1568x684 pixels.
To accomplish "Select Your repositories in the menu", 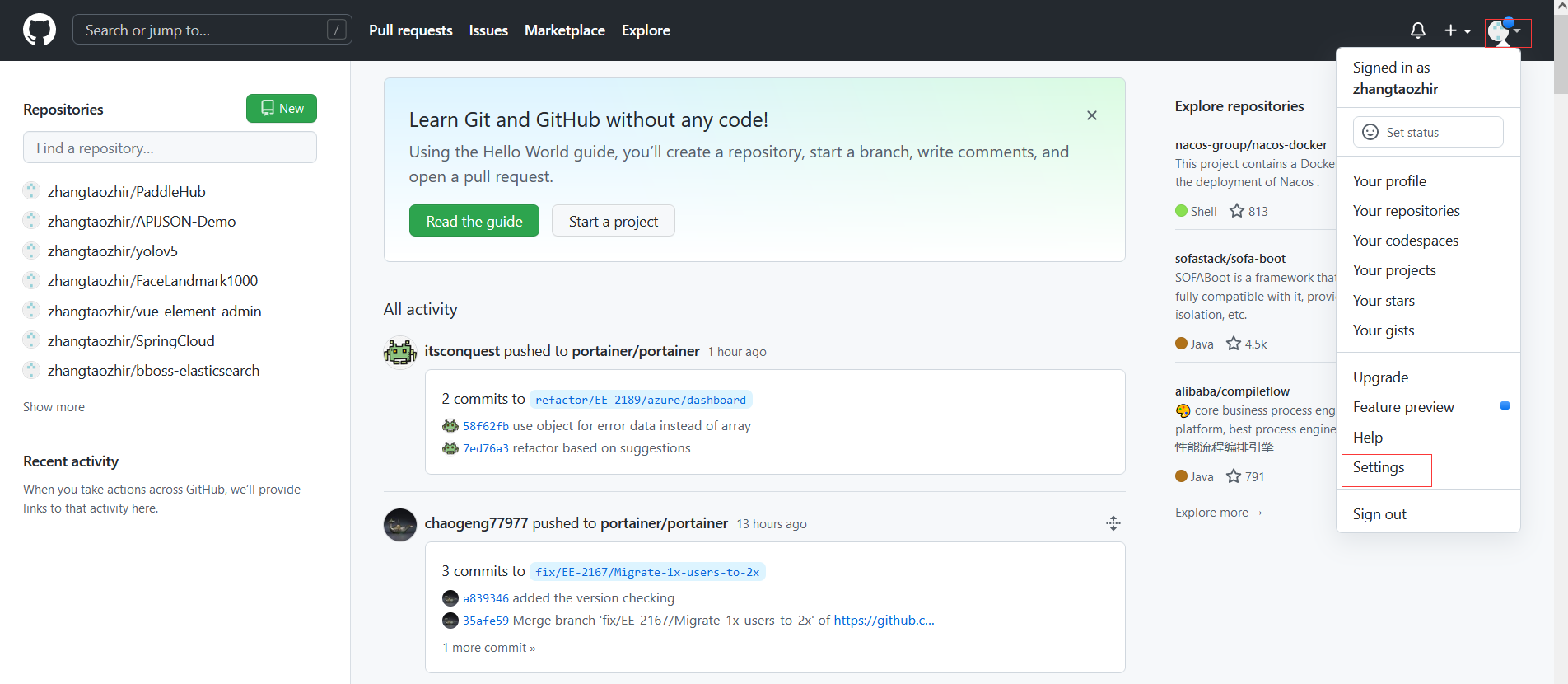I will click(1406, 211).
